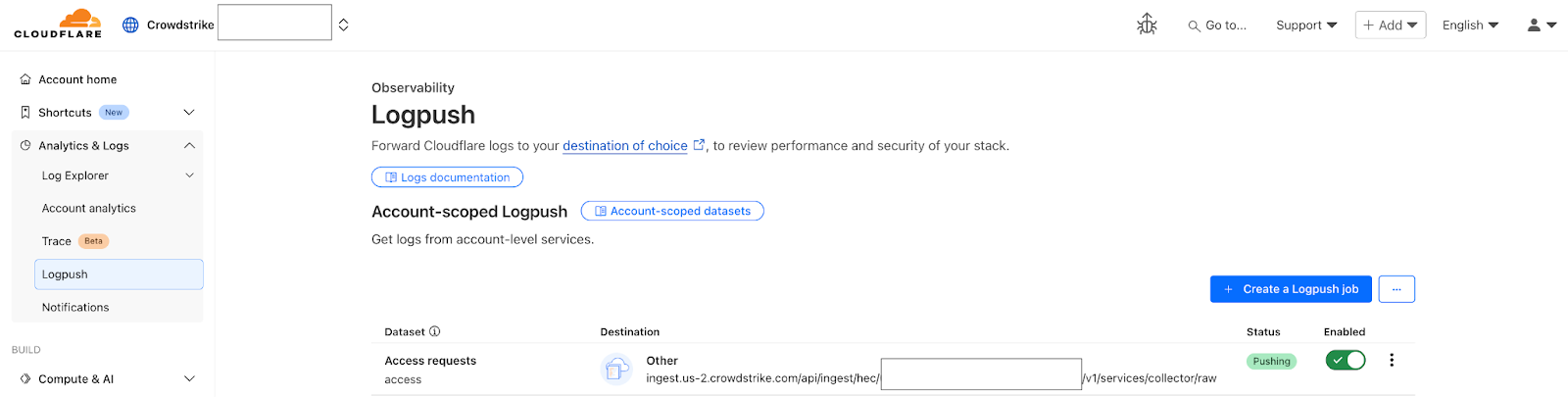Expand the Log Explorer chevron
Viewport: 1568px width, 397px height.
click(189, 175)
